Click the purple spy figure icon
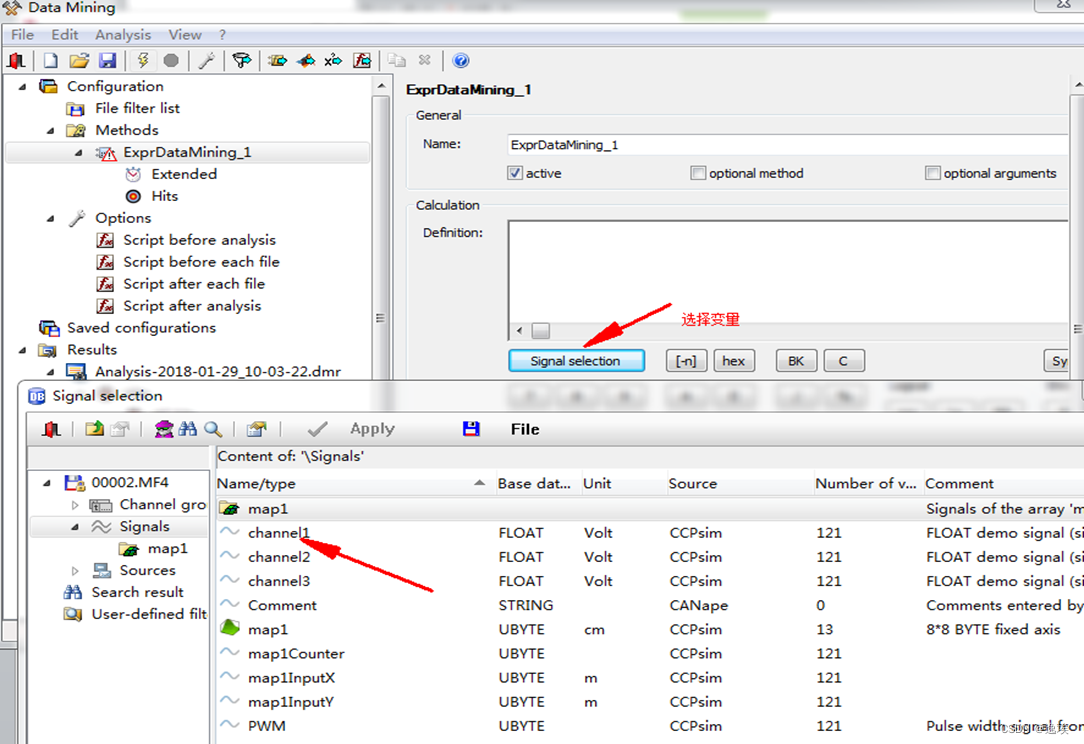Viewport: 1084px width, 744px height. 164,429
